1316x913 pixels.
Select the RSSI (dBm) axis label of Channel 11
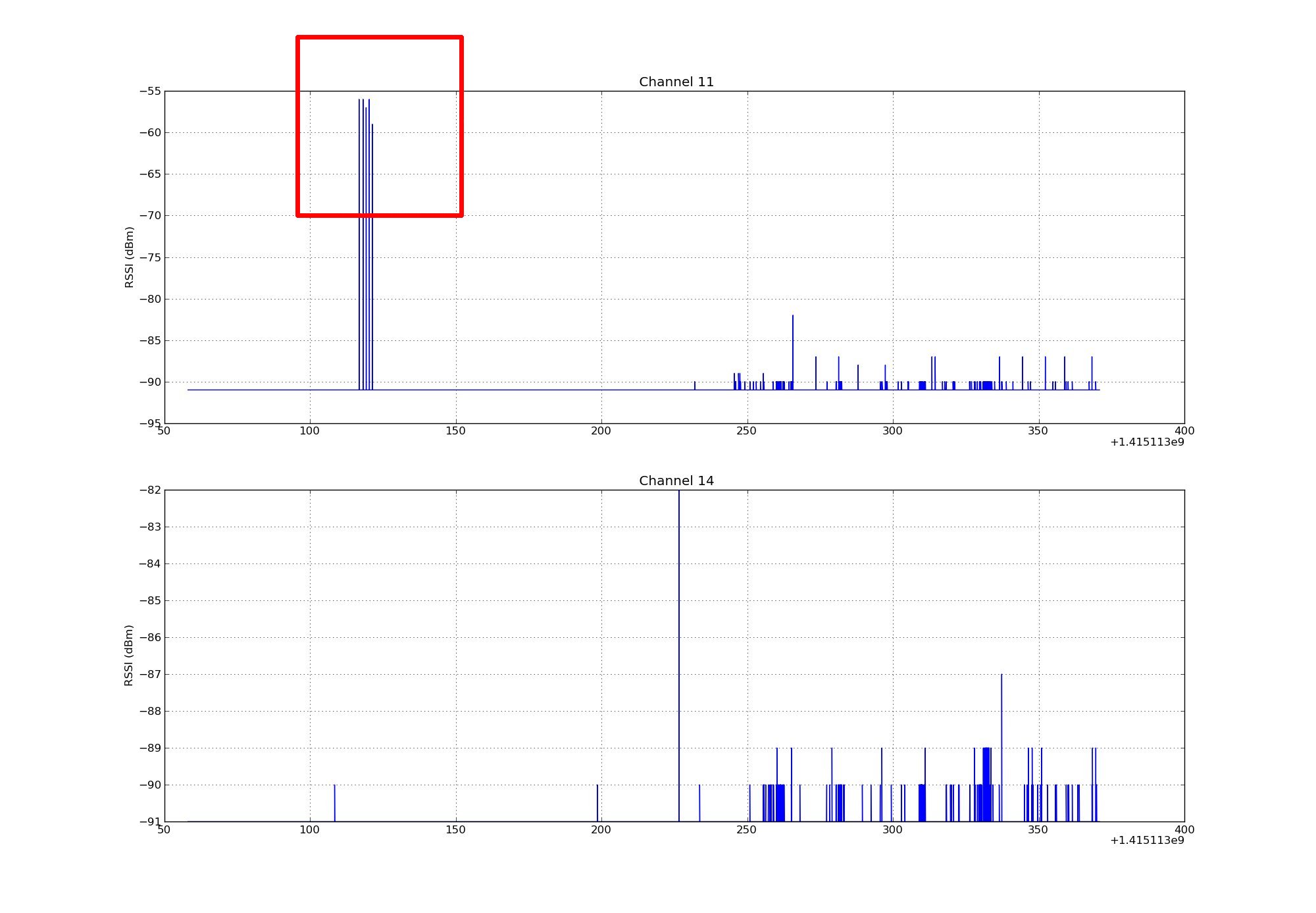point(129,257)
